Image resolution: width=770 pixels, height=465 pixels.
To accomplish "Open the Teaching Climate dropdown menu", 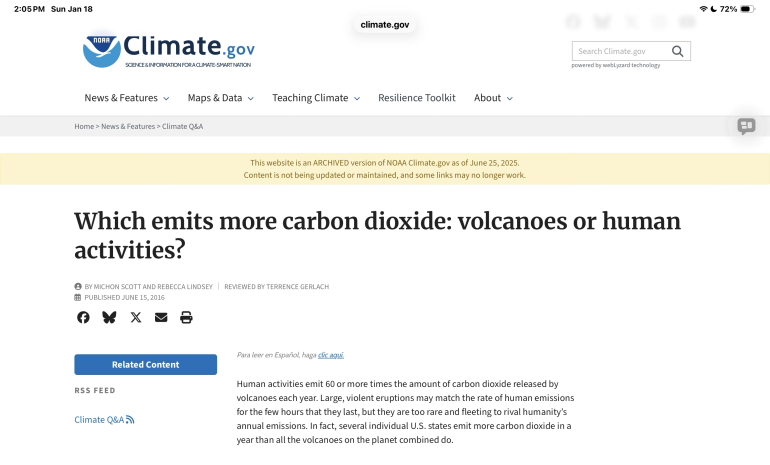I will [x=316, y=98].
